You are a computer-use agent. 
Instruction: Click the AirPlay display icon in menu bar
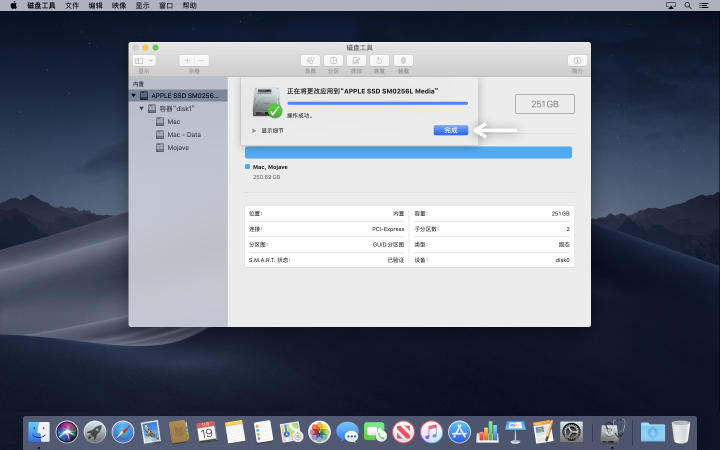pos(671,6)
